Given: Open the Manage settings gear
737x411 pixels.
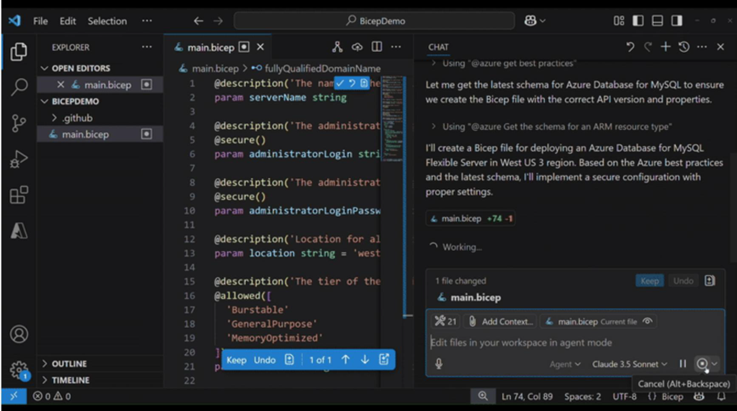Looking at the screenshot, I should point(19,370).
